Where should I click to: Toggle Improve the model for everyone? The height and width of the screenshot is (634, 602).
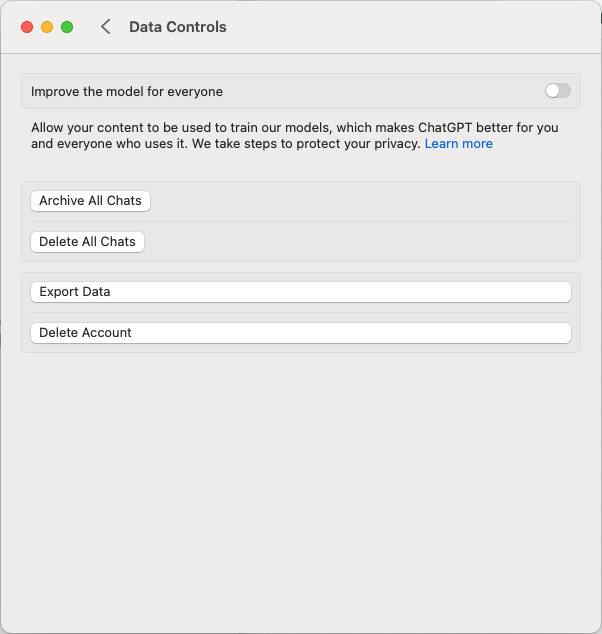point(558,91)
